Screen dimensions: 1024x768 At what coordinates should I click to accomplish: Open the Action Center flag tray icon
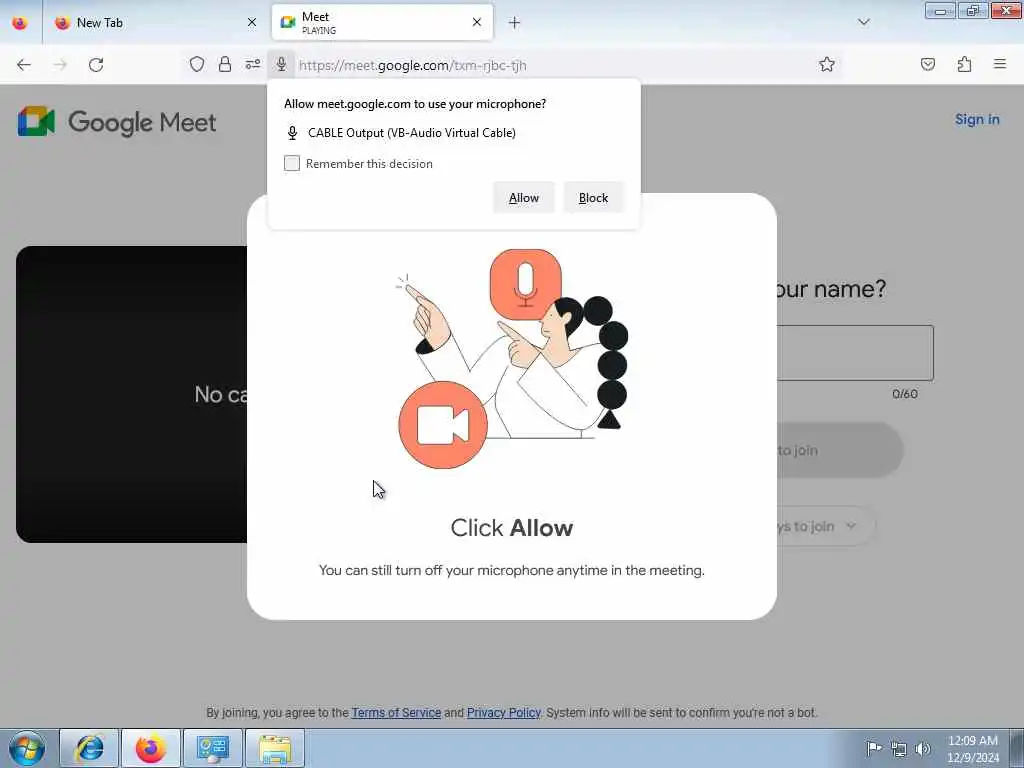point(874,748)
